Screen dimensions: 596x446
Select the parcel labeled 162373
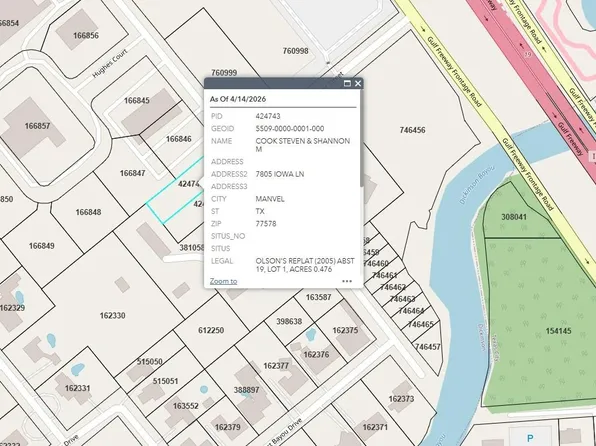(x=401, y=399)
